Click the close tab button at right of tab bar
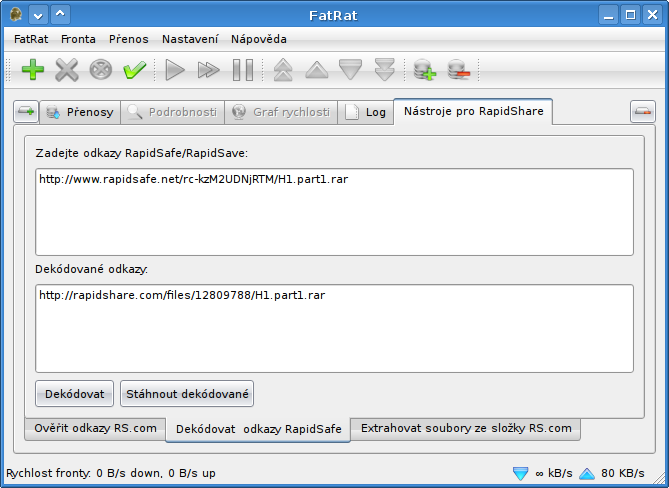Screen dimensions: 669x488 click(x=643, y=112)
